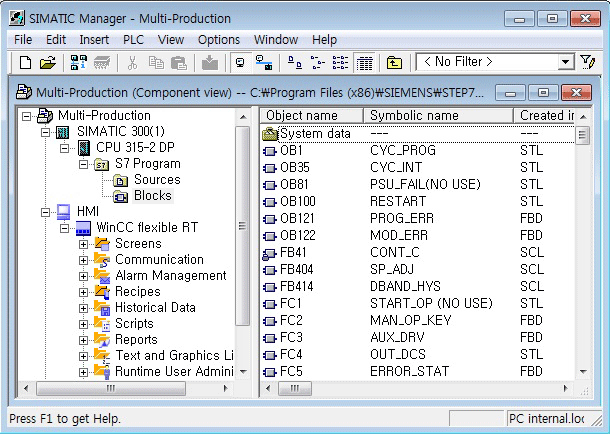Click the filter edit funnel icon
The height and width of the screenshot is (434, 610).
587,62
